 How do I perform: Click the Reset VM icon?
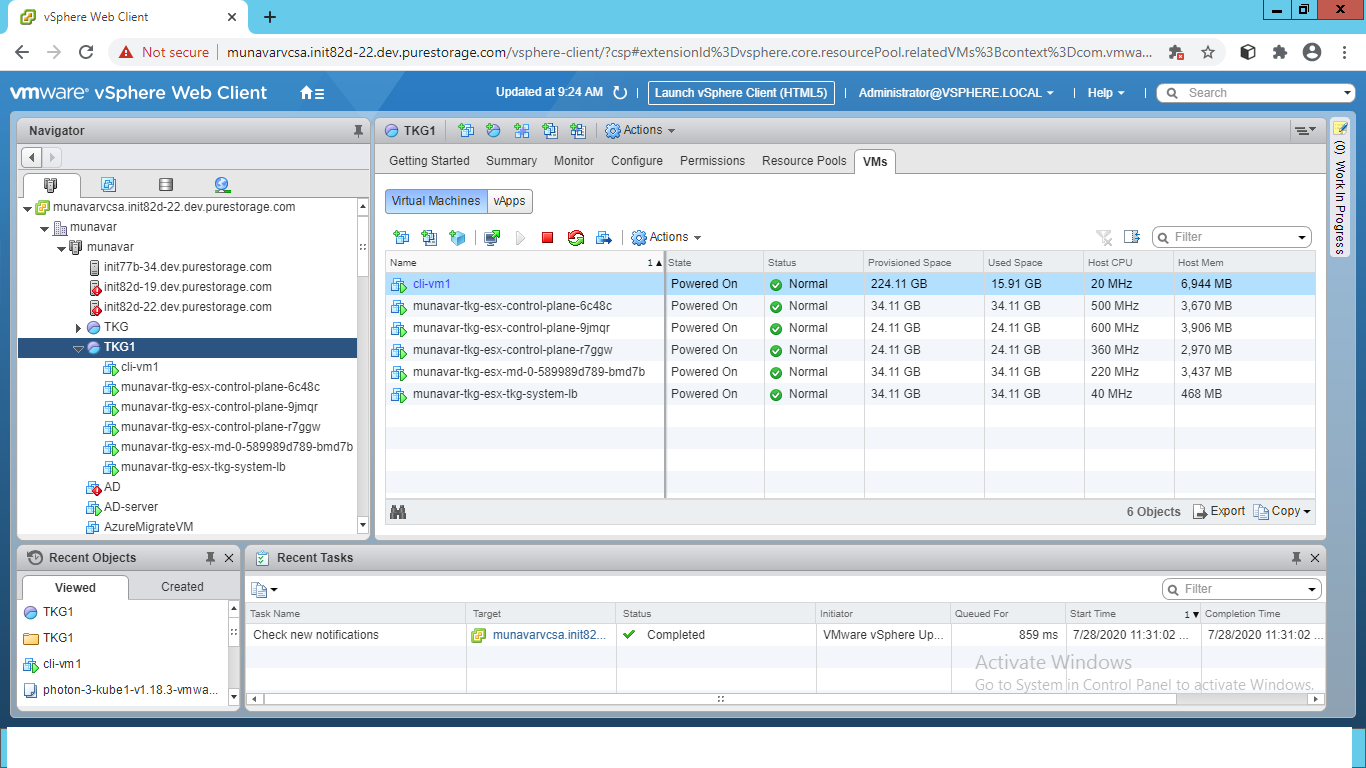(x=575, y=238)
